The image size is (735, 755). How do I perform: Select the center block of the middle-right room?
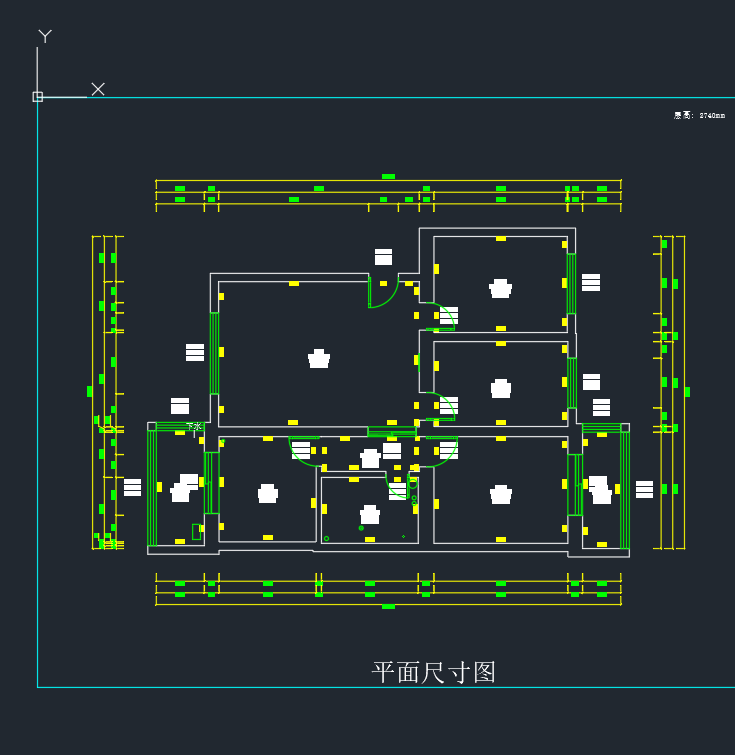(501, 388)
